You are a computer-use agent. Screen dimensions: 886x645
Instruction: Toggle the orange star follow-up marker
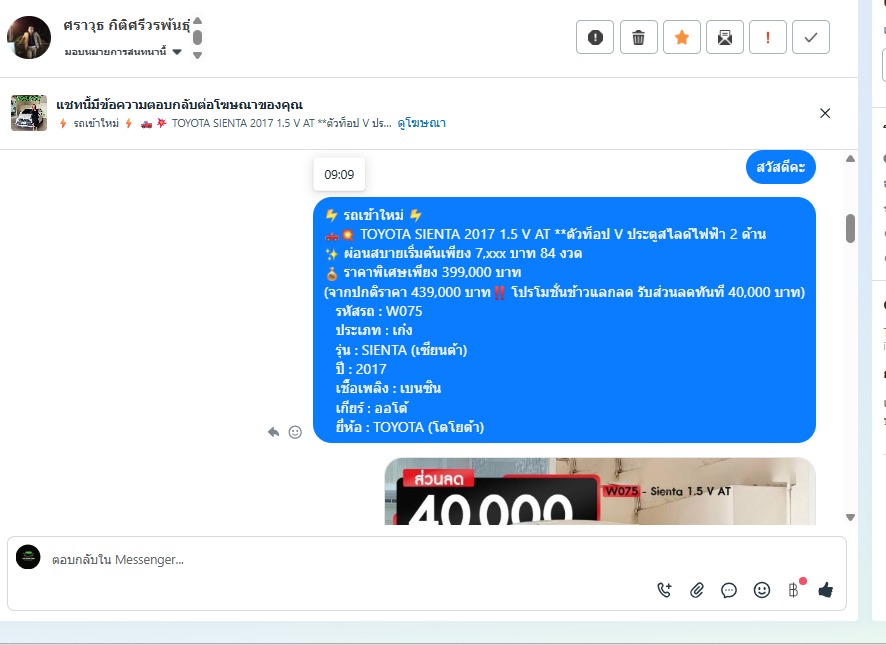pyautogui.click(x=681, y=37)
